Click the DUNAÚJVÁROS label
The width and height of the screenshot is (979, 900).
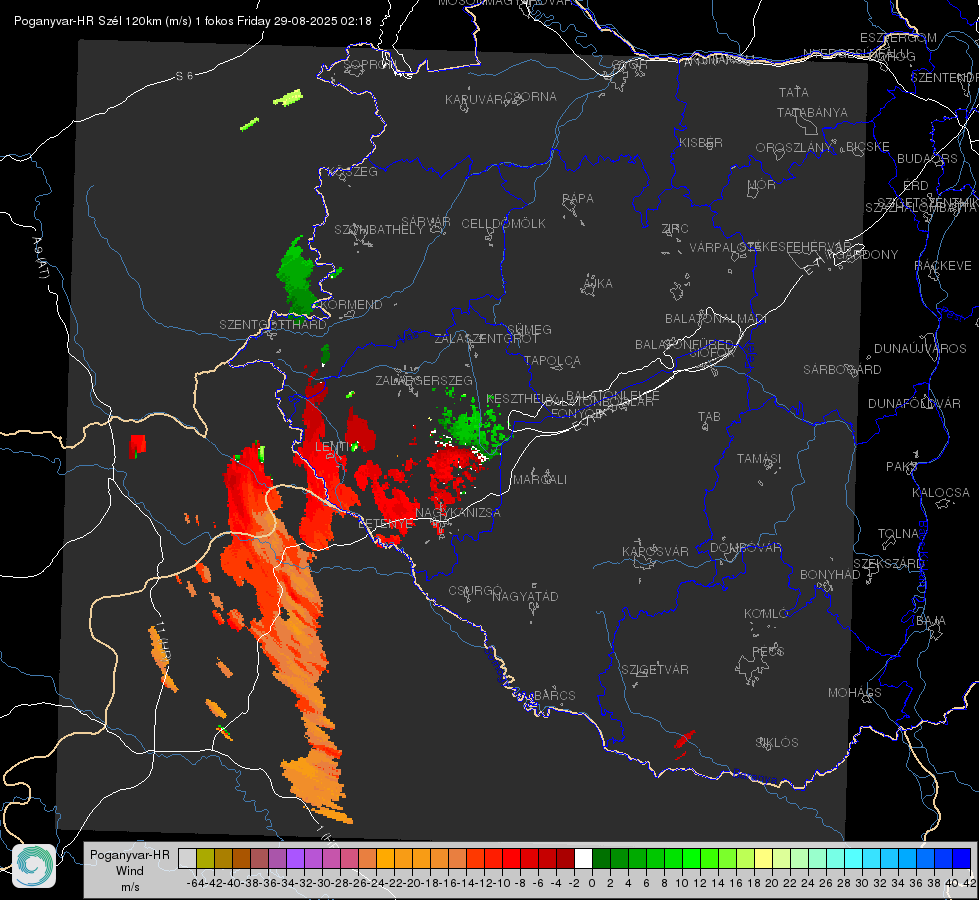pos(920,349)
